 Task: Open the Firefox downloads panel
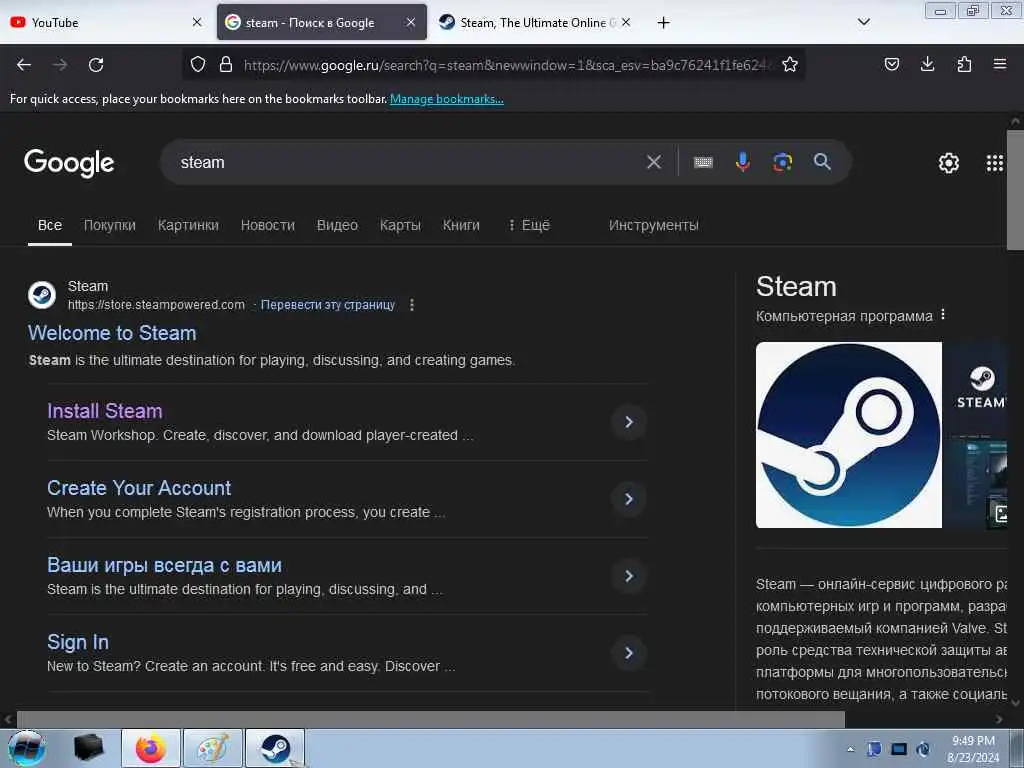click(x=927, y=64)
